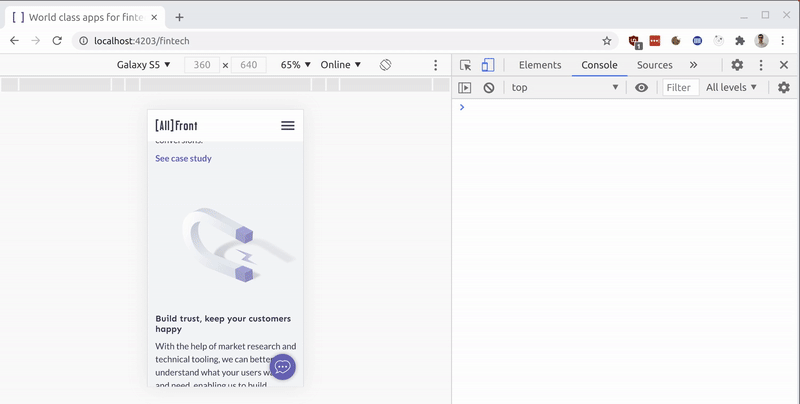Open the red extension icon in toolbar
The width and height of the screenshot is (800, 404).
(x=655, y=41)
